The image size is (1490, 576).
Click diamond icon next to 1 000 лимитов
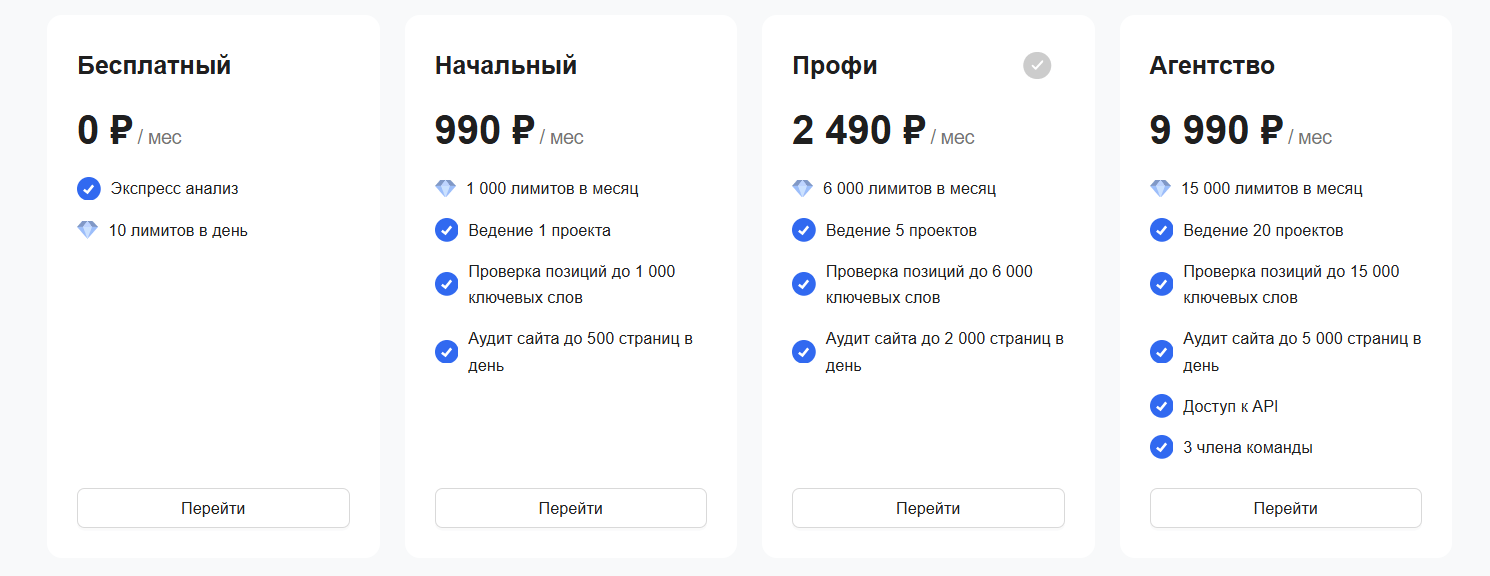(446, 188)
